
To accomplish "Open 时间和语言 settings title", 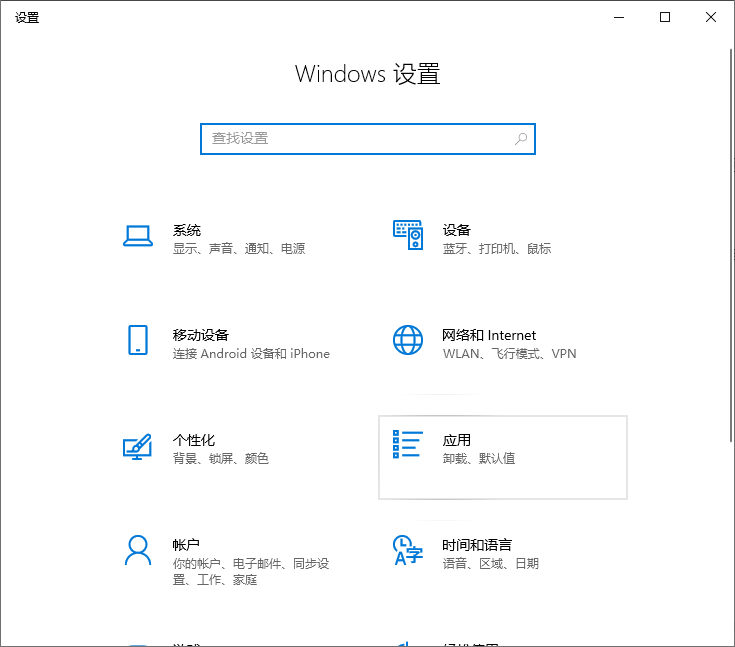I will pos(477,545).
